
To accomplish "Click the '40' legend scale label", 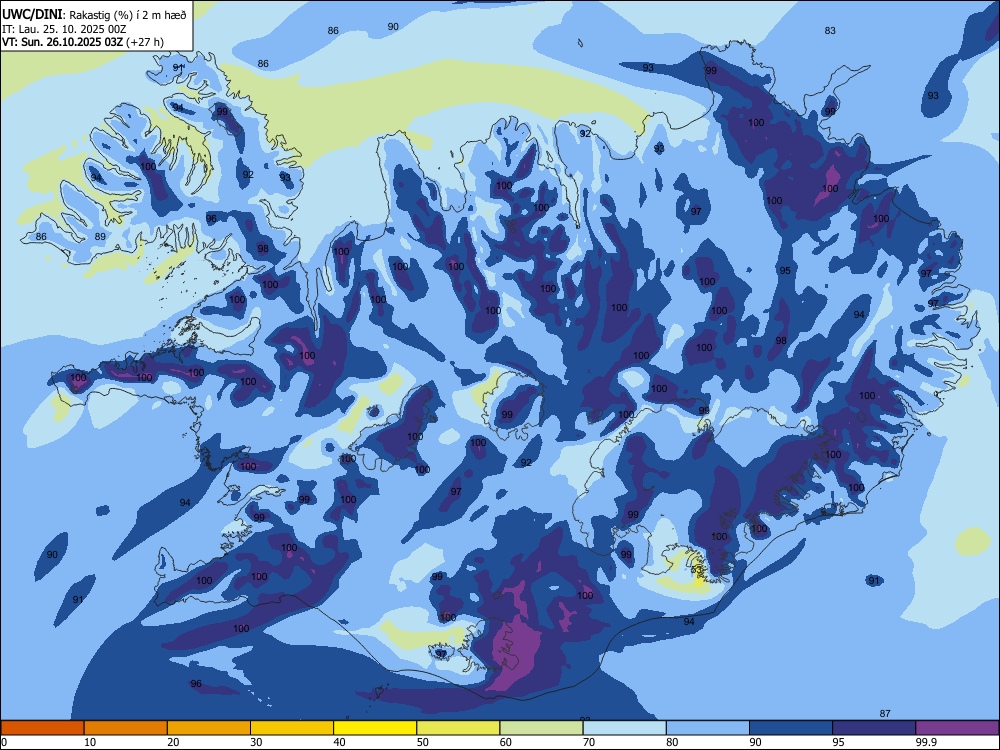I will [339, 742].
